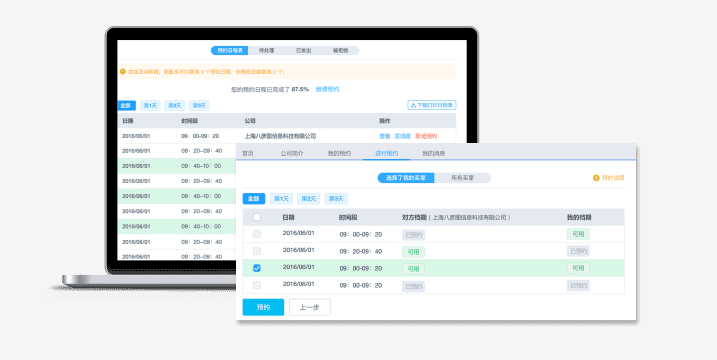Click the 继续预约 link

click(x=327, y=89)
